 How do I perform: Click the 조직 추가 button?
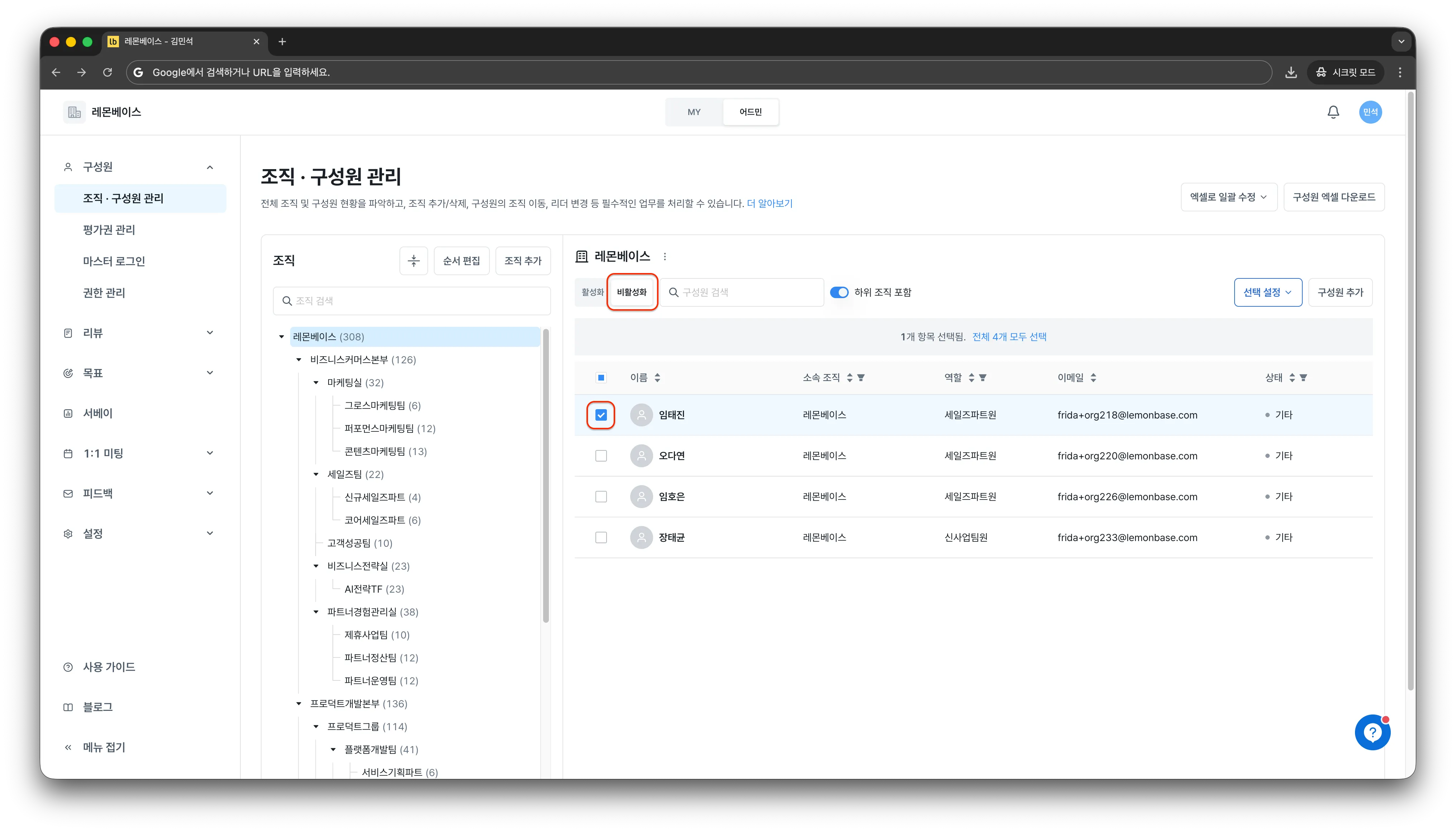click(523, 260)
